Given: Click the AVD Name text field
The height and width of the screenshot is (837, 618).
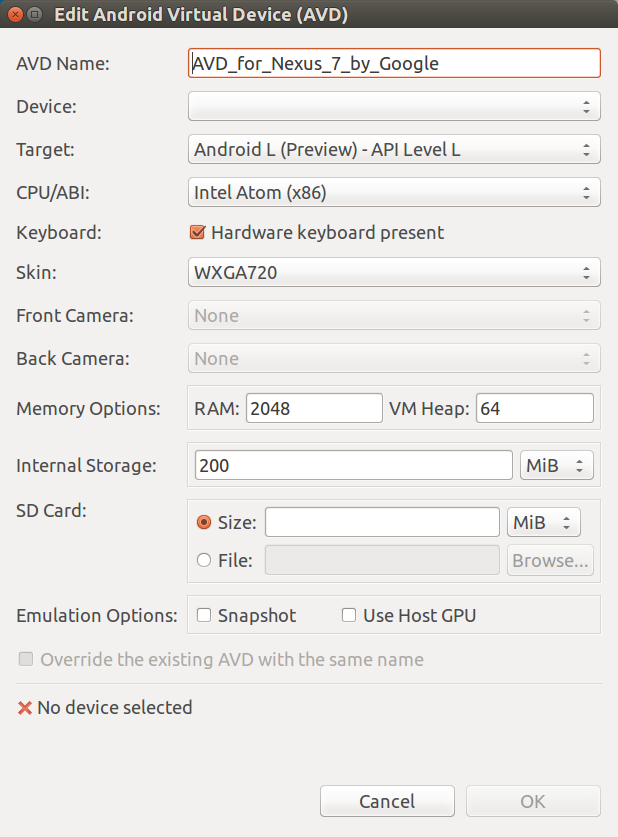Looking at the screenshot, I should tap(394, 63).
